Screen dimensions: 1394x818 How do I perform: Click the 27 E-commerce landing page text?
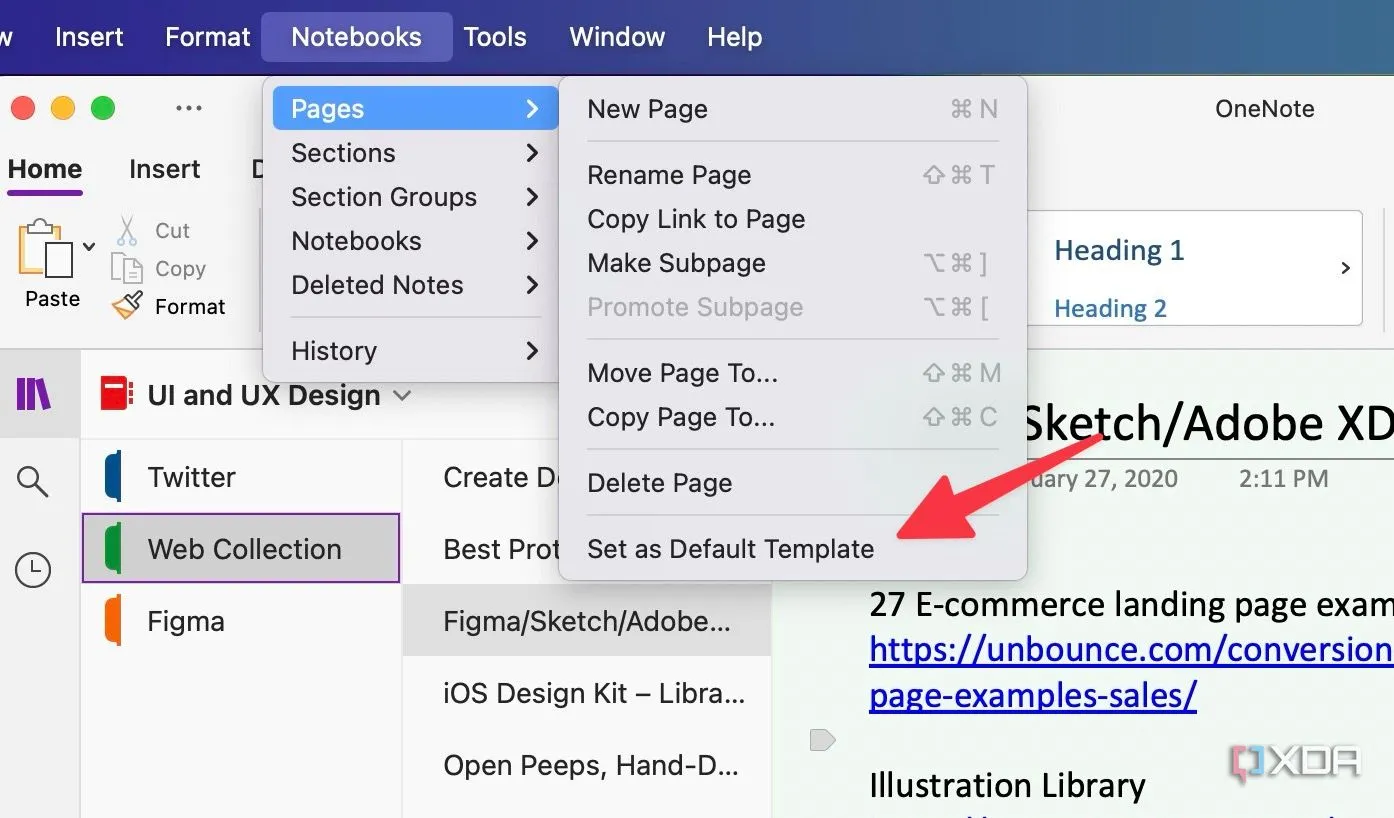[1131, 605]
